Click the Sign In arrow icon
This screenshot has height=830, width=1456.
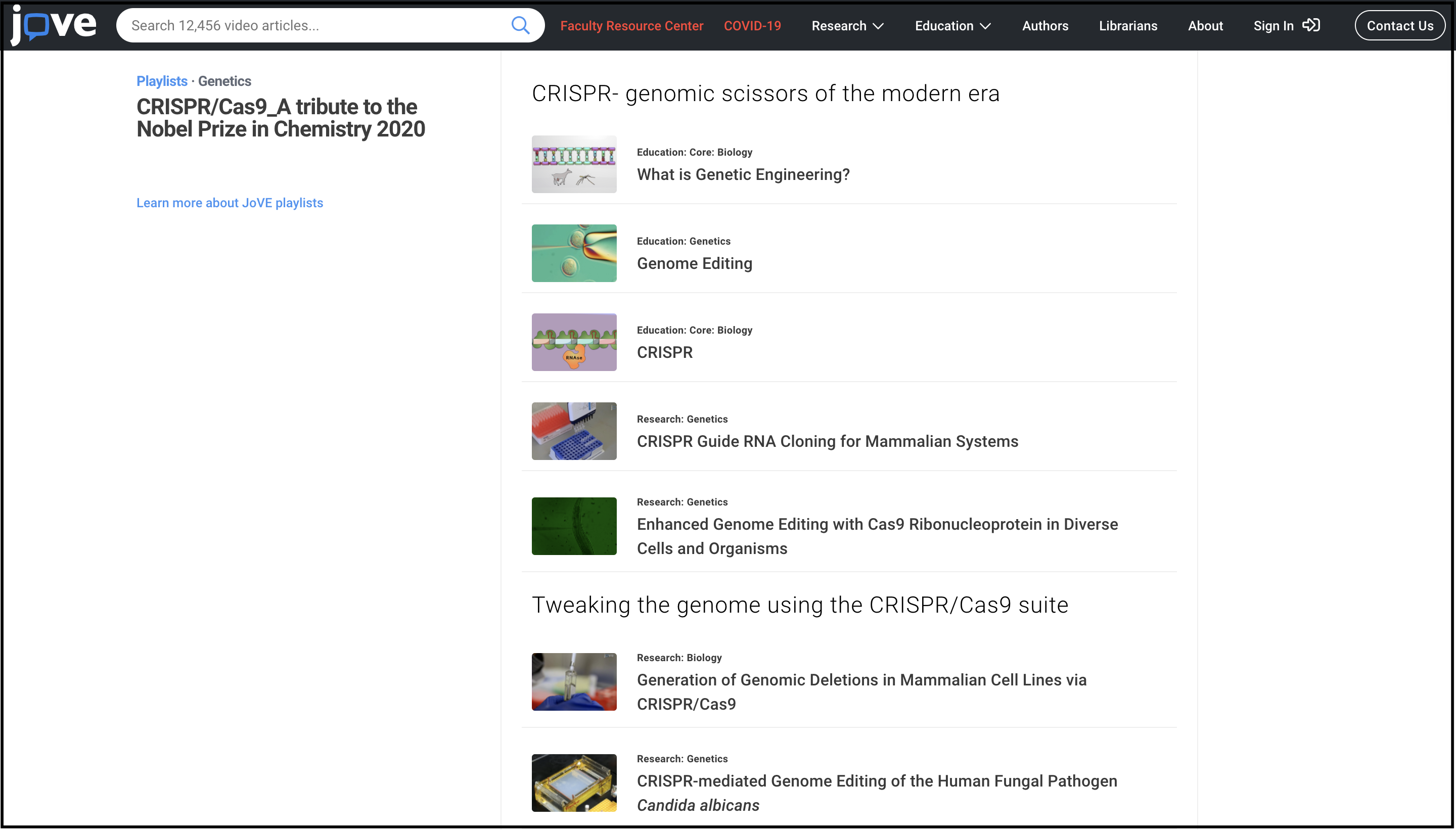pos(1311,25)
